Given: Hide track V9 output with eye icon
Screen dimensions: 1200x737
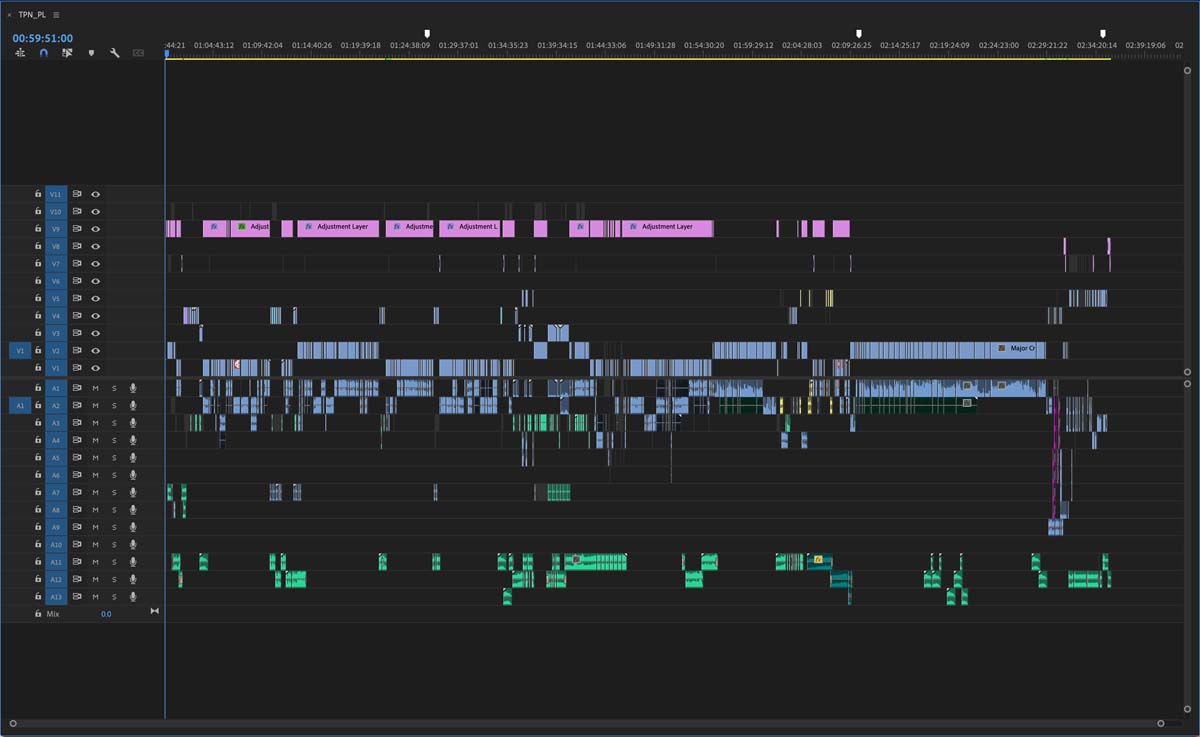Looking at the screenshot, I should pyautogui.click(x=96, y=229).
